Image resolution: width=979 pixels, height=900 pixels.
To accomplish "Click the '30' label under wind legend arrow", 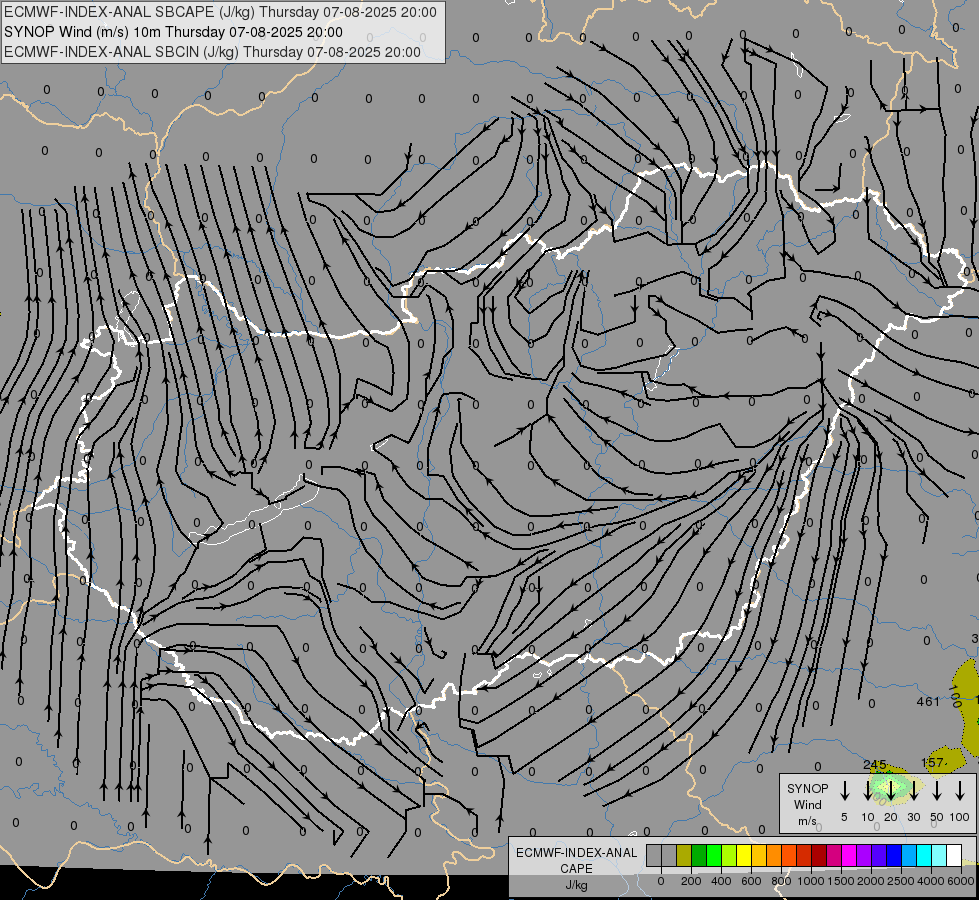I will (913, 817).
